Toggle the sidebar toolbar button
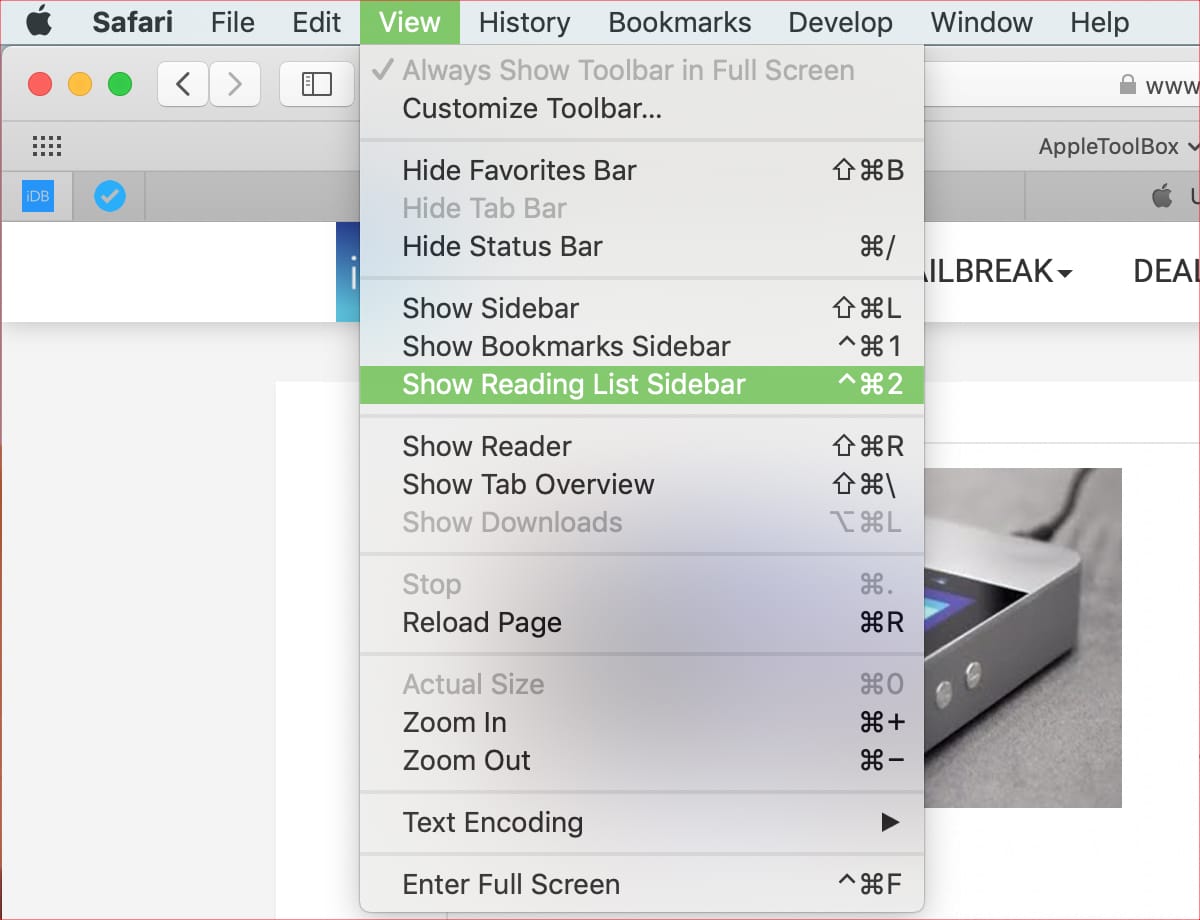The width and height of the screenshot is (1200, 920). click(x=317, y=84)
